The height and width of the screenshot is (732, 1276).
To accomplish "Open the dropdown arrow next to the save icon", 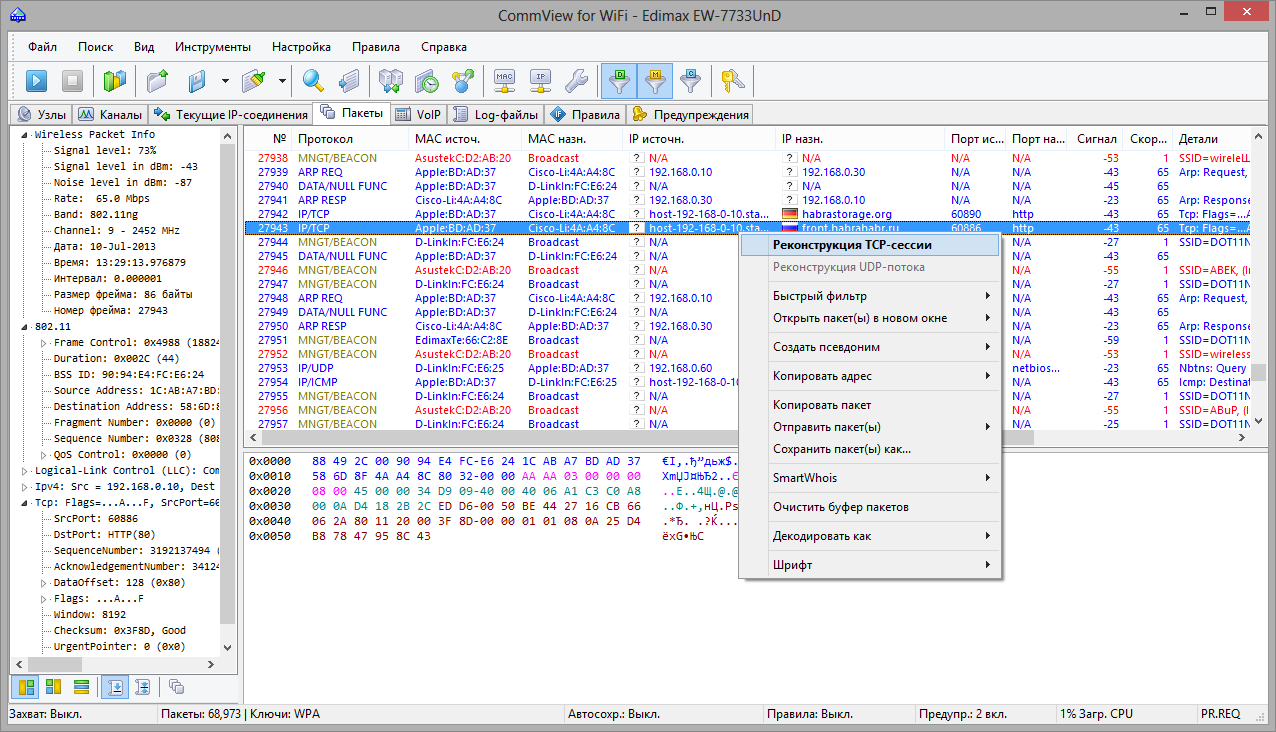I will pyautogui.click(x=225, y=81).
